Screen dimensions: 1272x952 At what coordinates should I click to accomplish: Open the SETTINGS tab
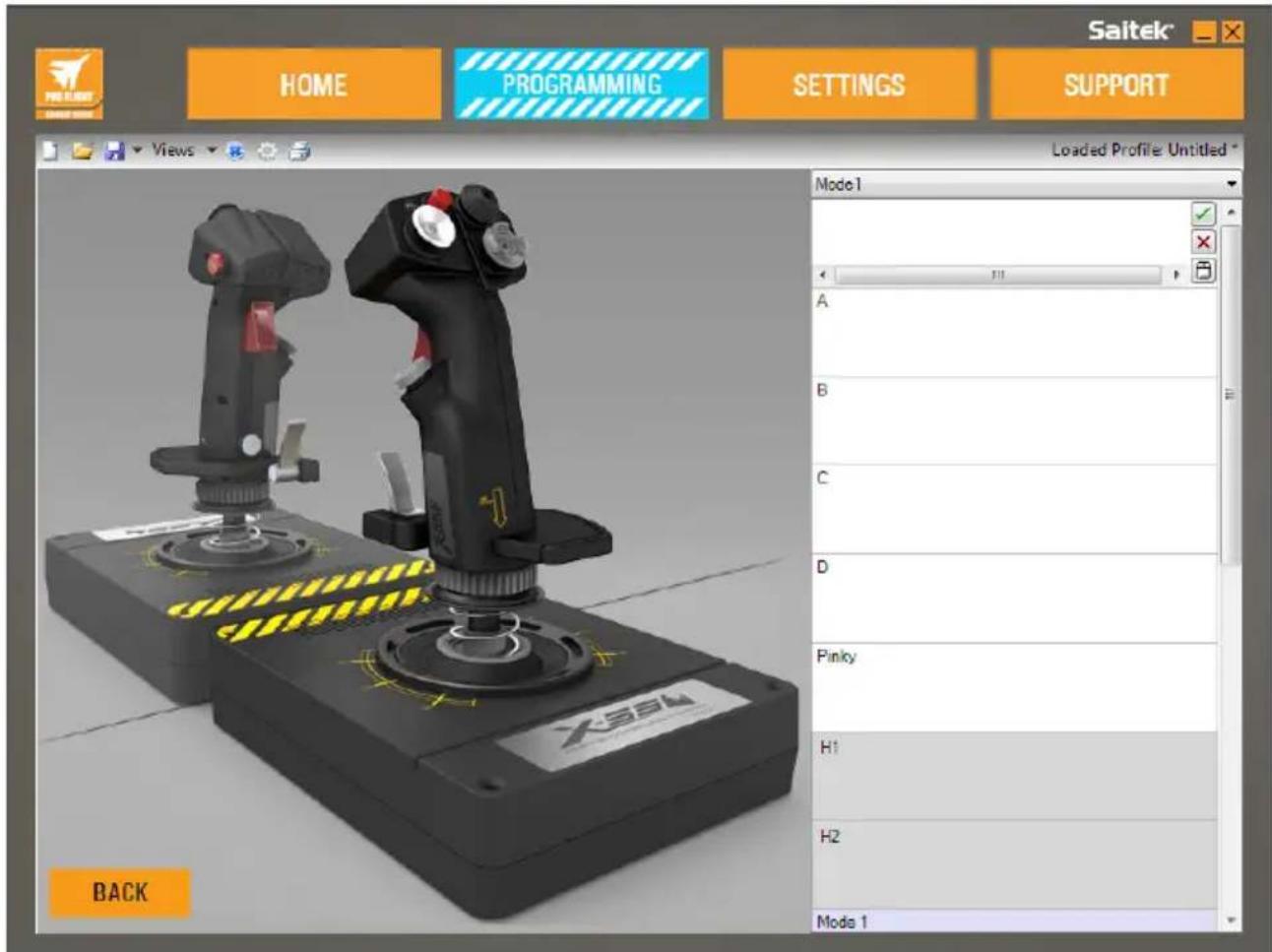[849, 85]
